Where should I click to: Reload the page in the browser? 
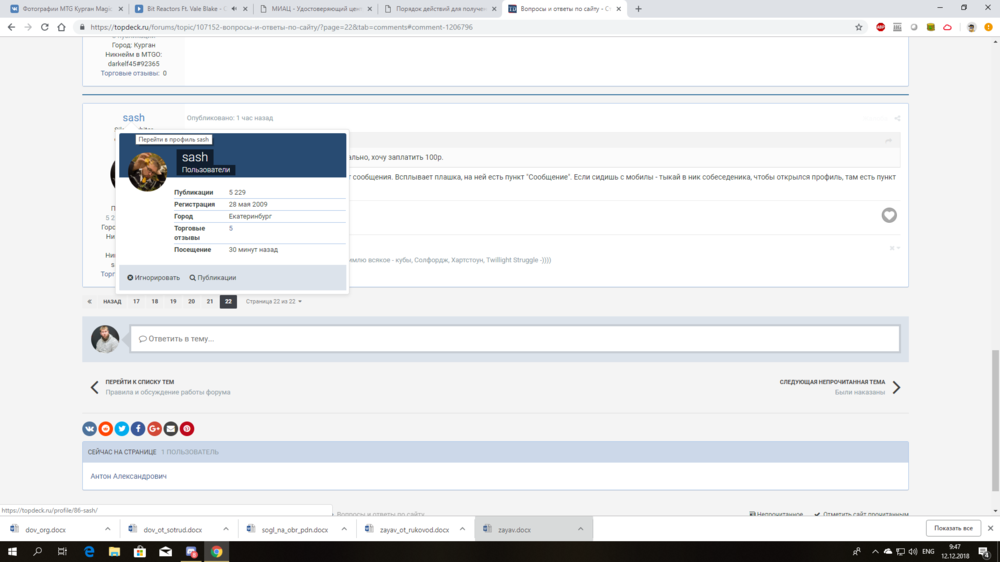(x=46, y=27)
